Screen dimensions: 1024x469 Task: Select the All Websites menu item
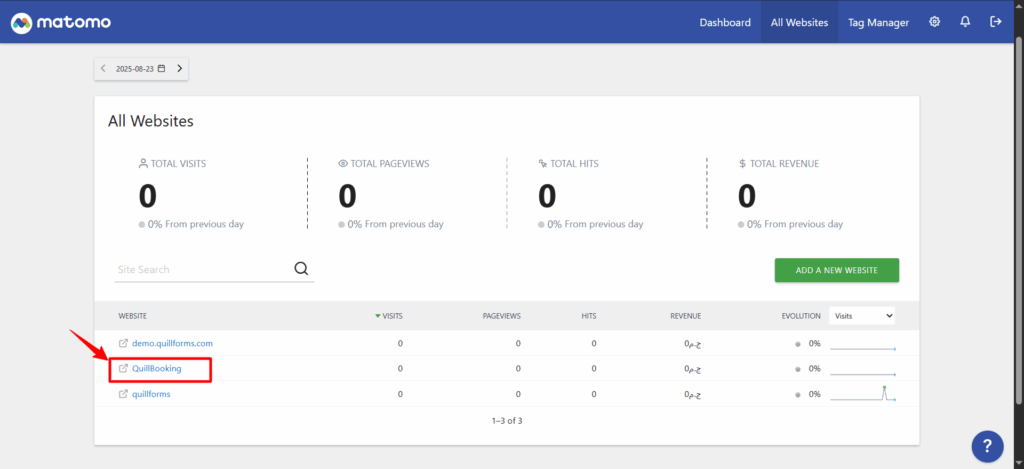tap(798, 22)
